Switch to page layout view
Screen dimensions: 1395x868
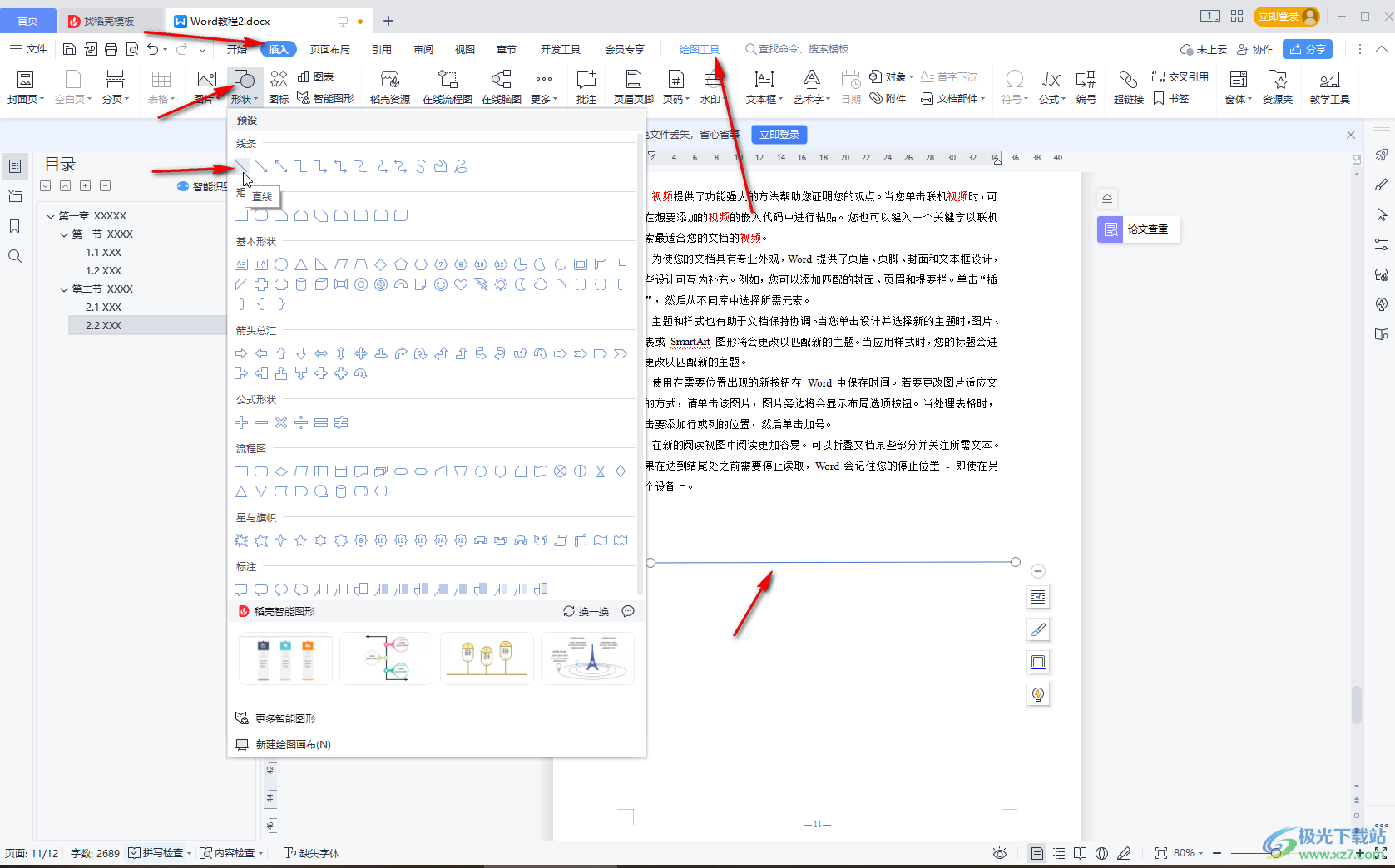click(1037, 853)
